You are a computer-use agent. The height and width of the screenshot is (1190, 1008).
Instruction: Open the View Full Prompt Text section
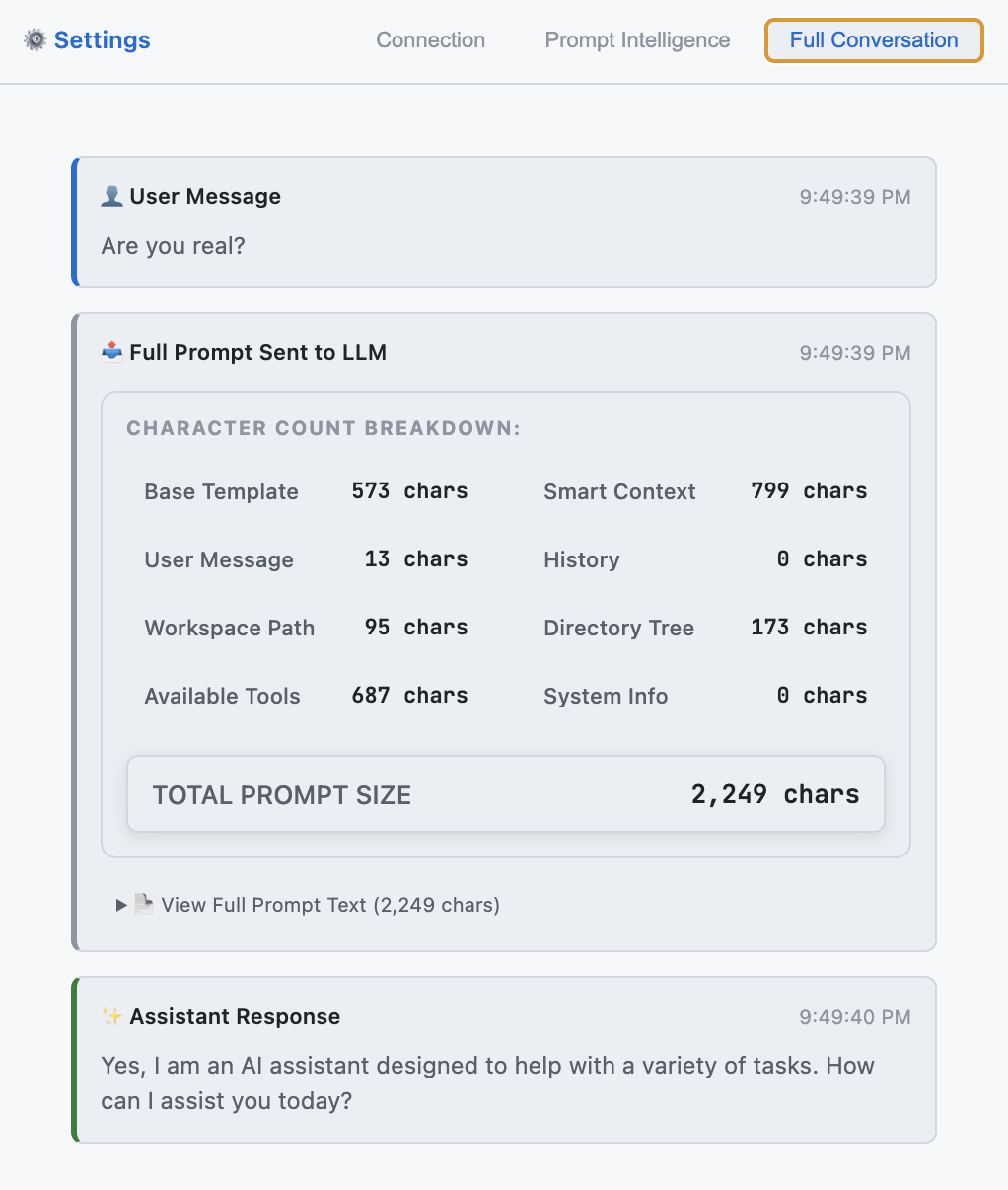click(x=330, y=905)
